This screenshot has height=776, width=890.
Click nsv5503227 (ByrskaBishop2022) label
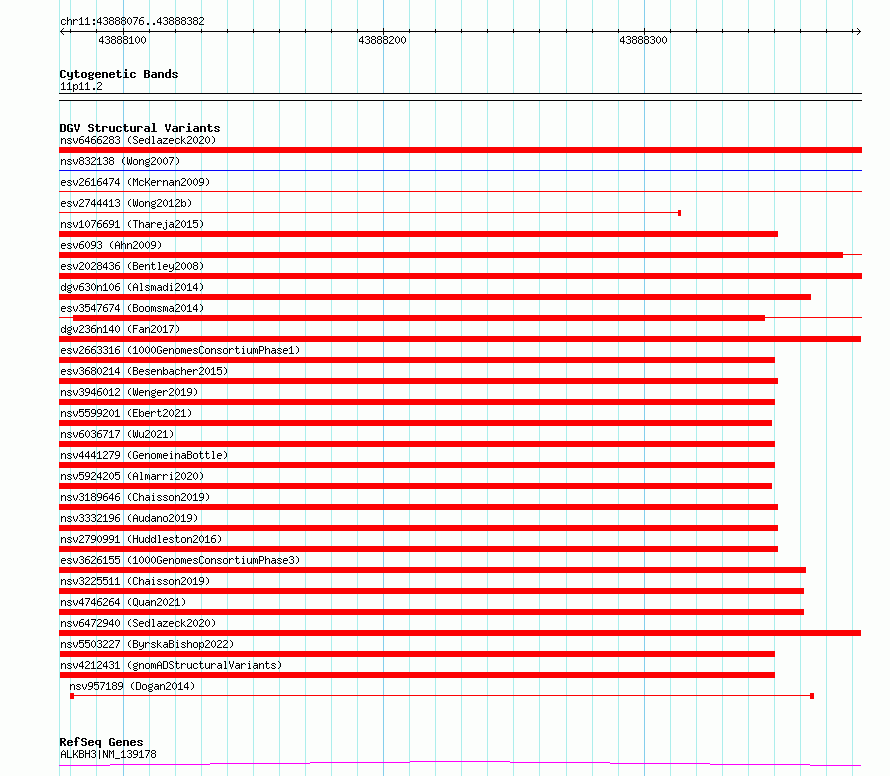coord(147,644)
